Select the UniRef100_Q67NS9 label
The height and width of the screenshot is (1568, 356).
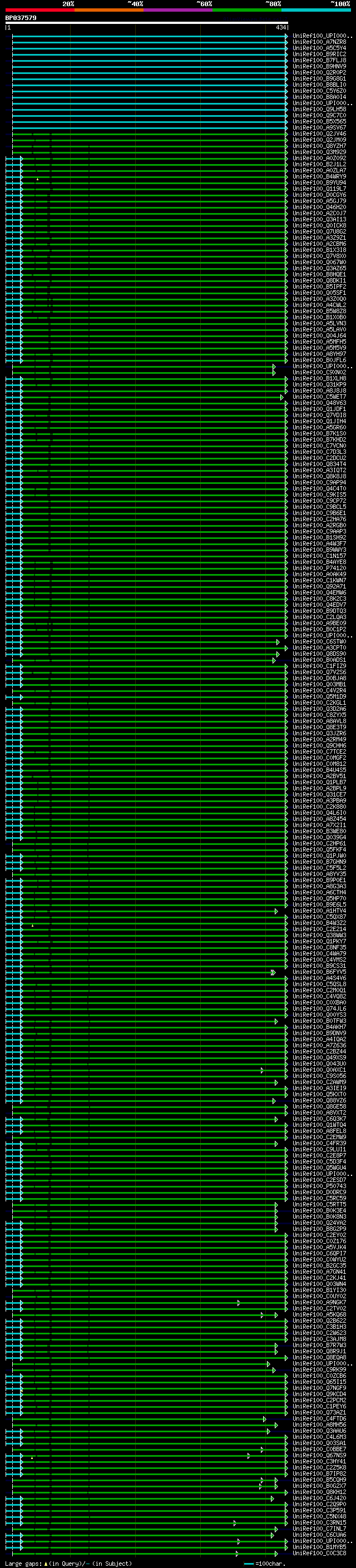tap(319, 1456)
